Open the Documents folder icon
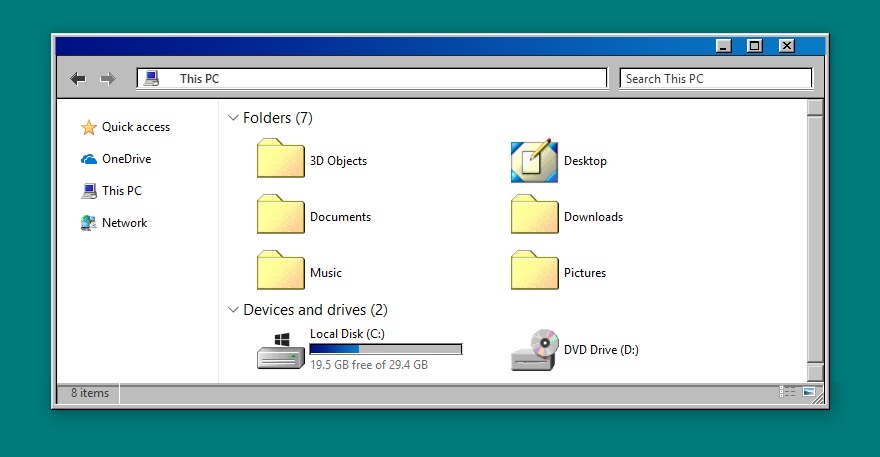 coord(280,216)
